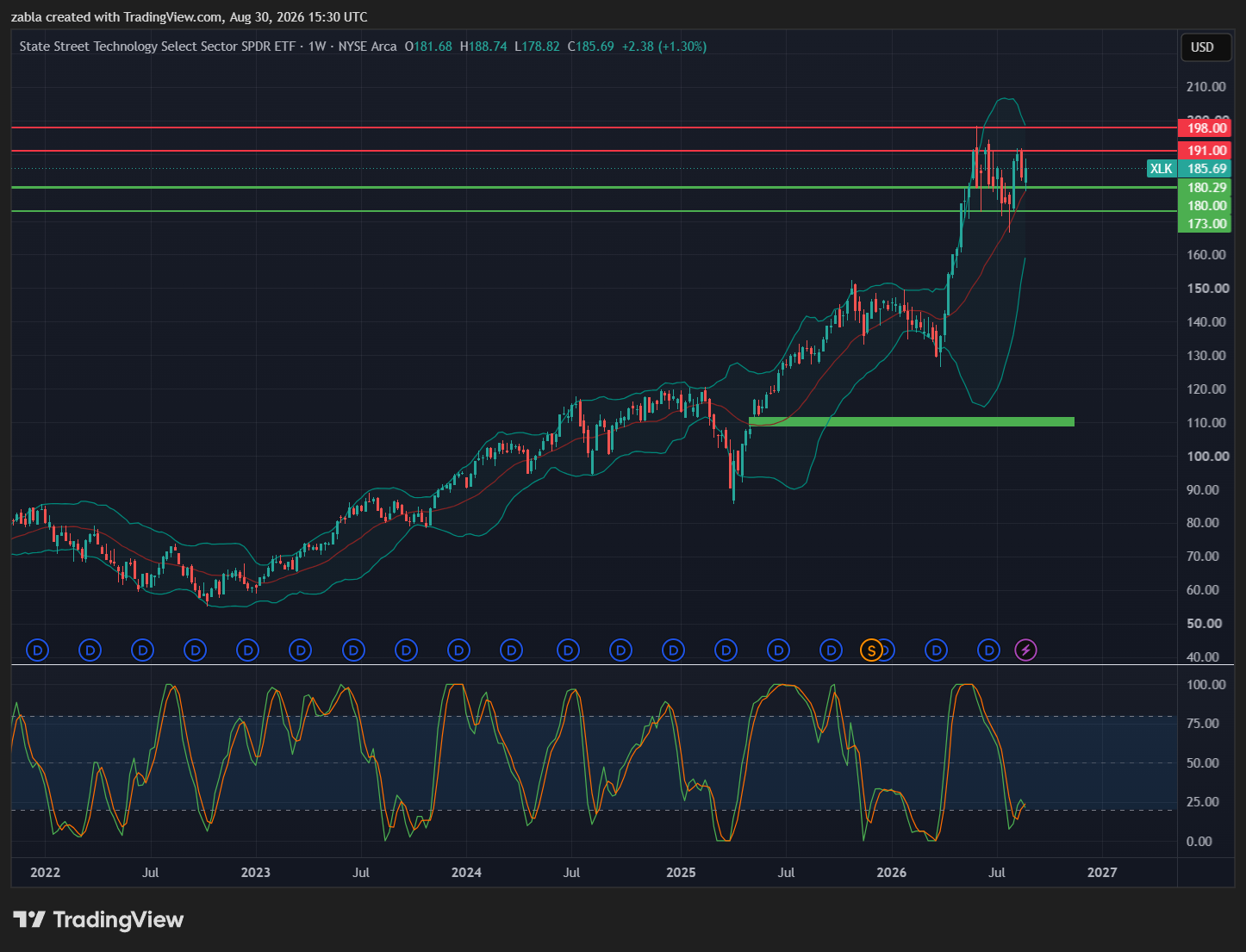Viewport: 1246px width, 952px height.
Task: Open the dividend marker for March 2022
Action: point(90,650)
